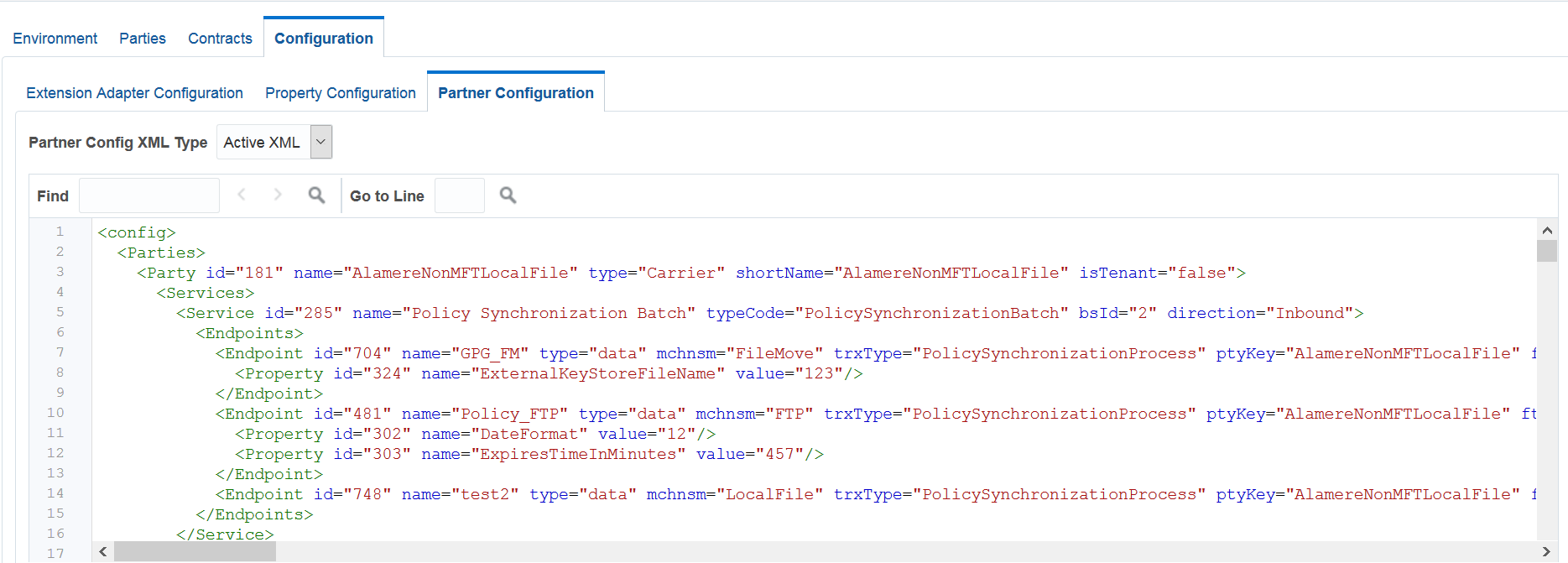The height and width of the screenshot is (563, 1568).
Task: Click the dropdown arrow next to Active XML
Action: pyautogui.click(x=320, y=141)
